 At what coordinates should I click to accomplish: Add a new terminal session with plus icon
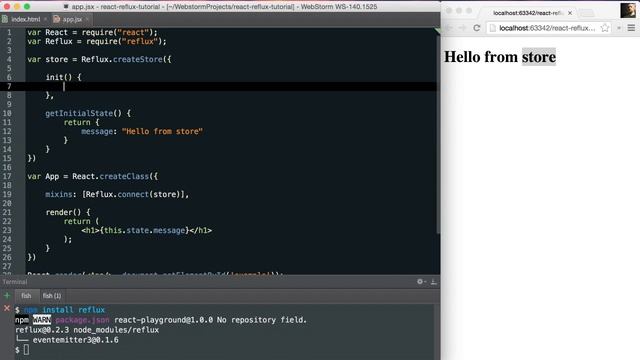coord(7,296)
